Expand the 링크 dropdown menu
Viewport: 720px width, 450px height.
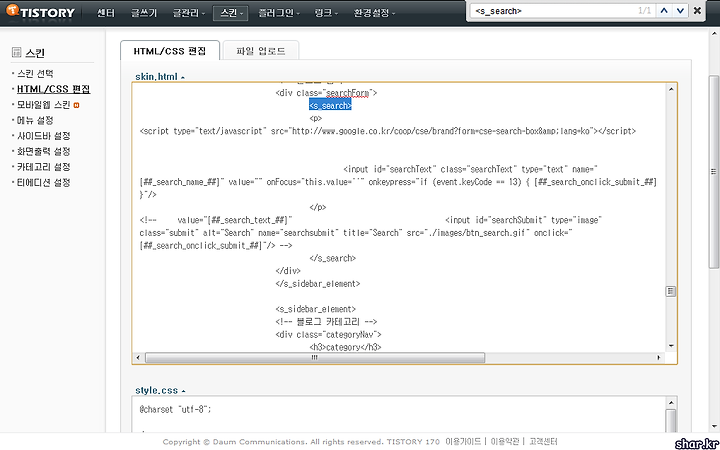pos(326,13)
